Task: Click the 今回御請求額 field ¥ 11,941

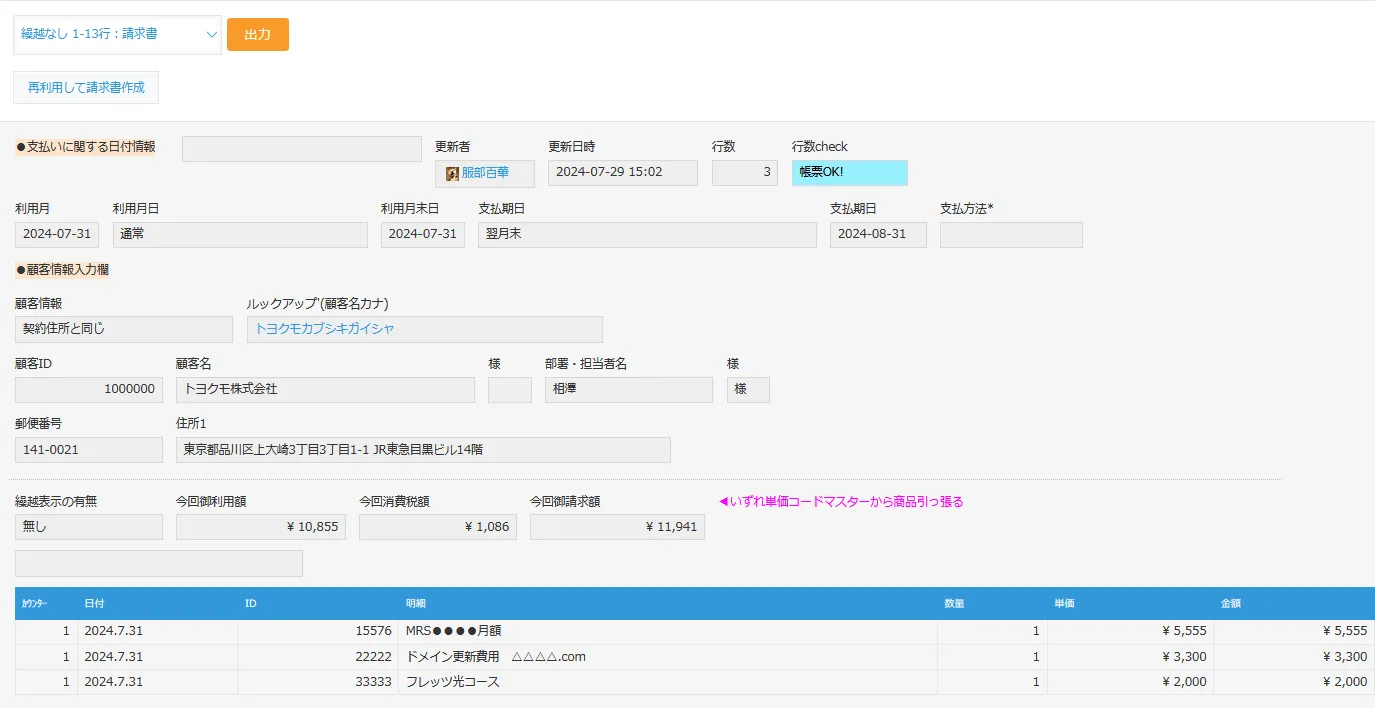Action: click(x=616, y=527)
